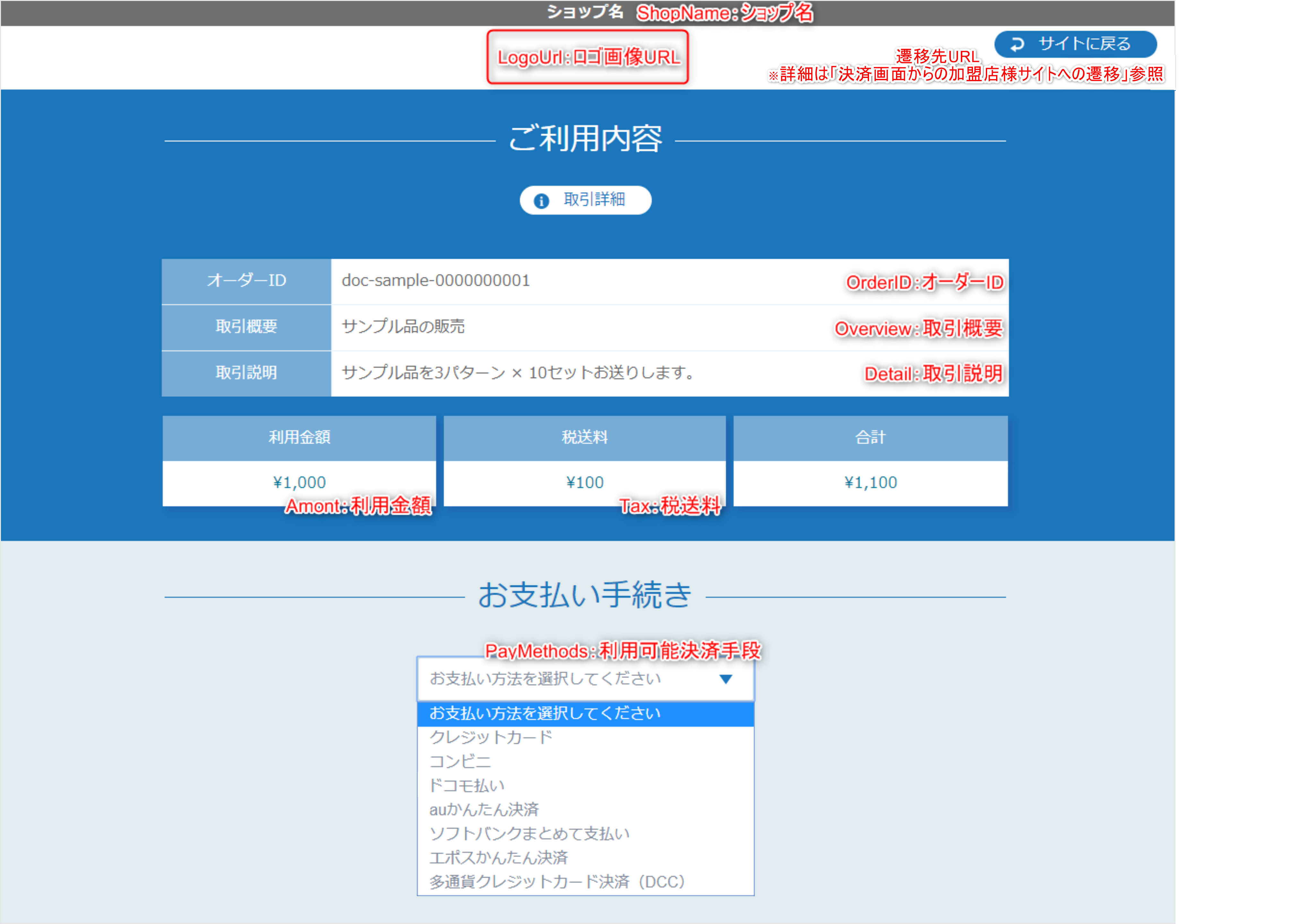Screen dimensions: 1300x924
Task: Click the info icon beside 取引詳細
Action: [x=541, y=200]
